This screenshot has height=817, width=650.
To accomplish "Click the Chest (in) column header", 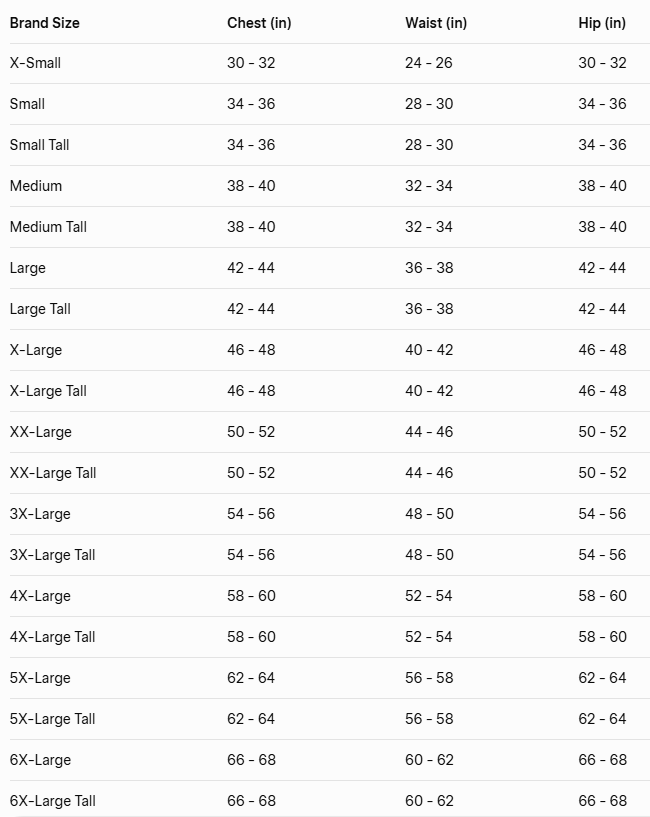I will click(259, 22).
